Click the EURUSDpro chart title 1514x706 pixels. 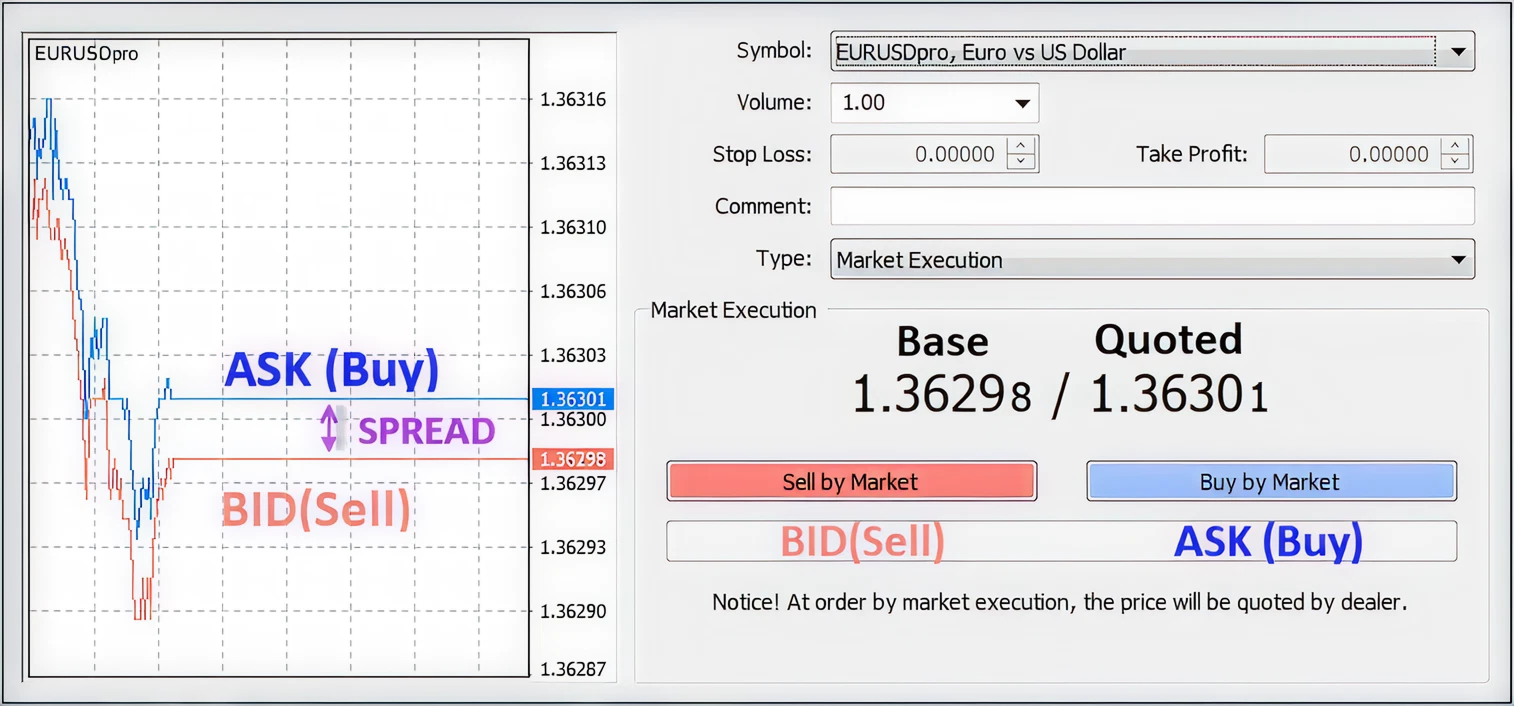pyautogui.click(x=86, y=54)
